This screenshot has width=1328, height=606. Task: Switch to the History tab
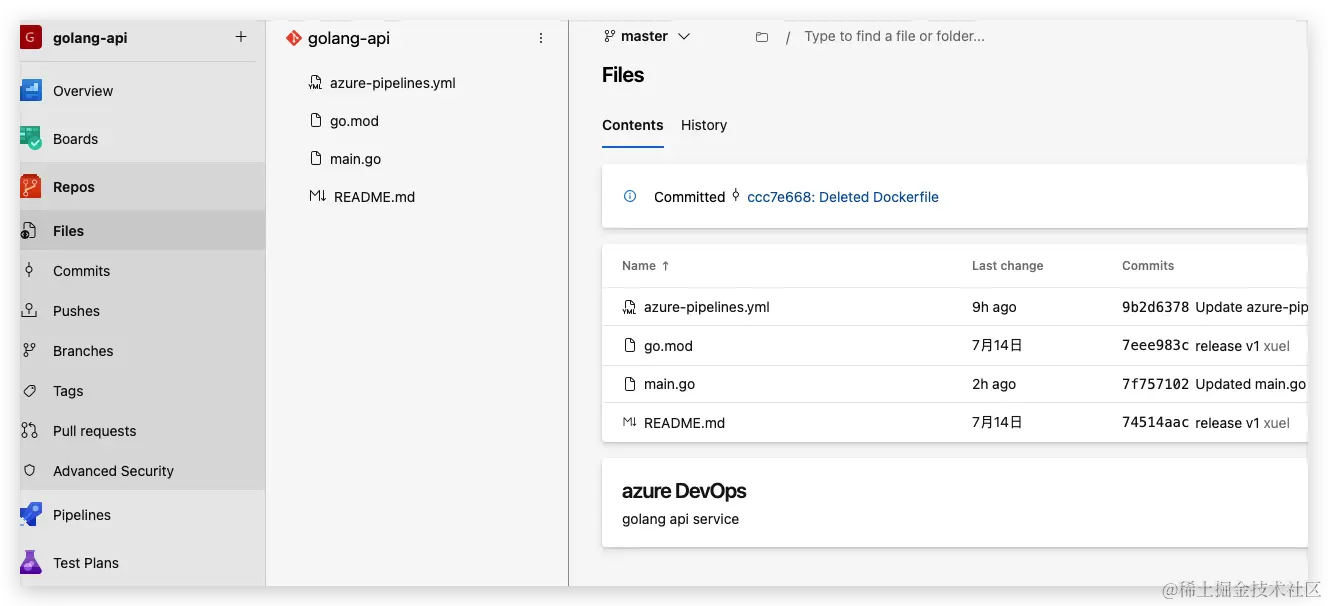click(704, 125)
